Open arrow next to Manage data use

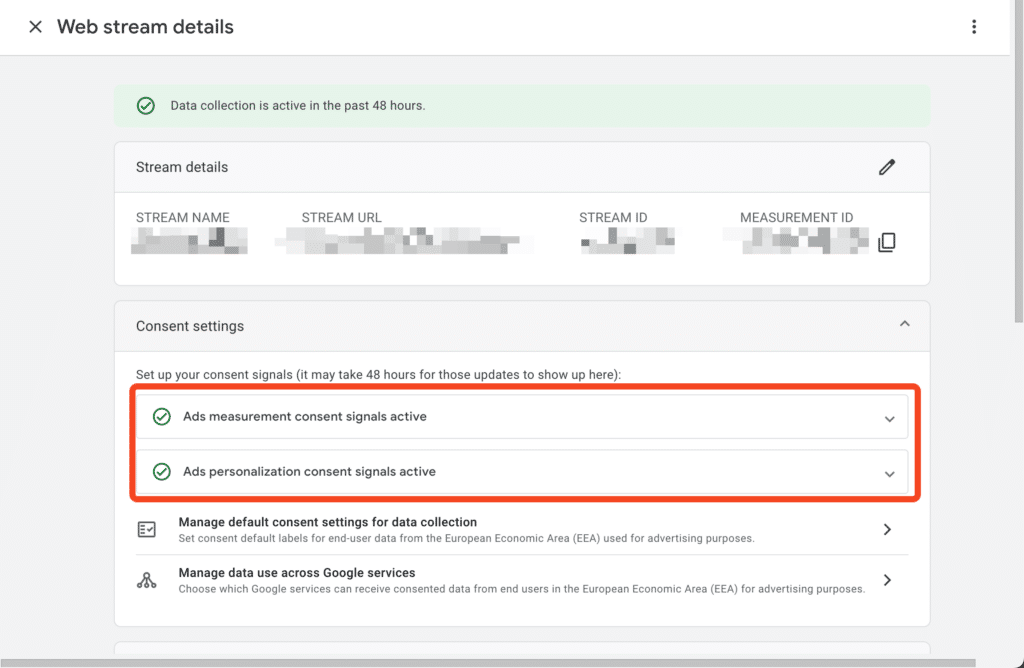click(x=887, y=580)
